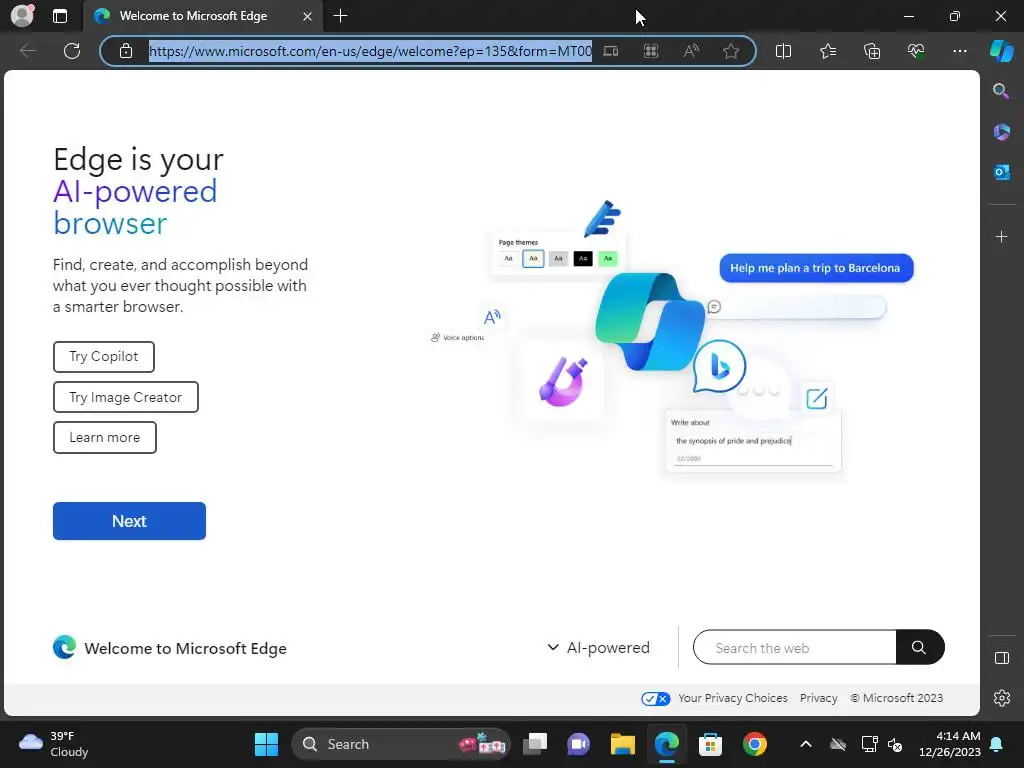Image resolution: width=1024 pixels, height=768 pixels.
Task: Open Windows Start menu
Action: click(x=266, y=744)
